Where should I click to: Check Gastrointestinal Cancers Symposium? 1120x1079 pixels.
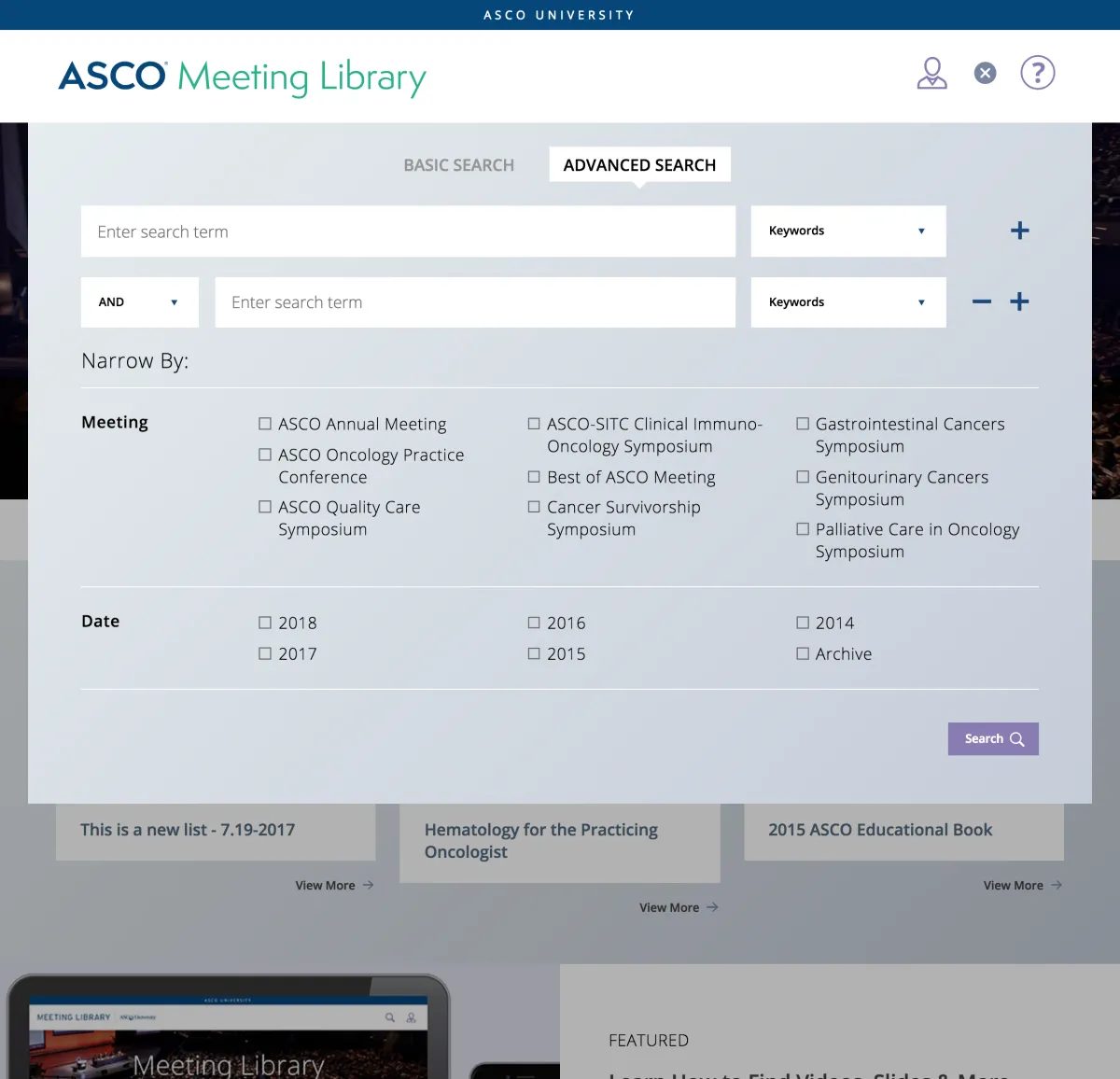(803, 424)
